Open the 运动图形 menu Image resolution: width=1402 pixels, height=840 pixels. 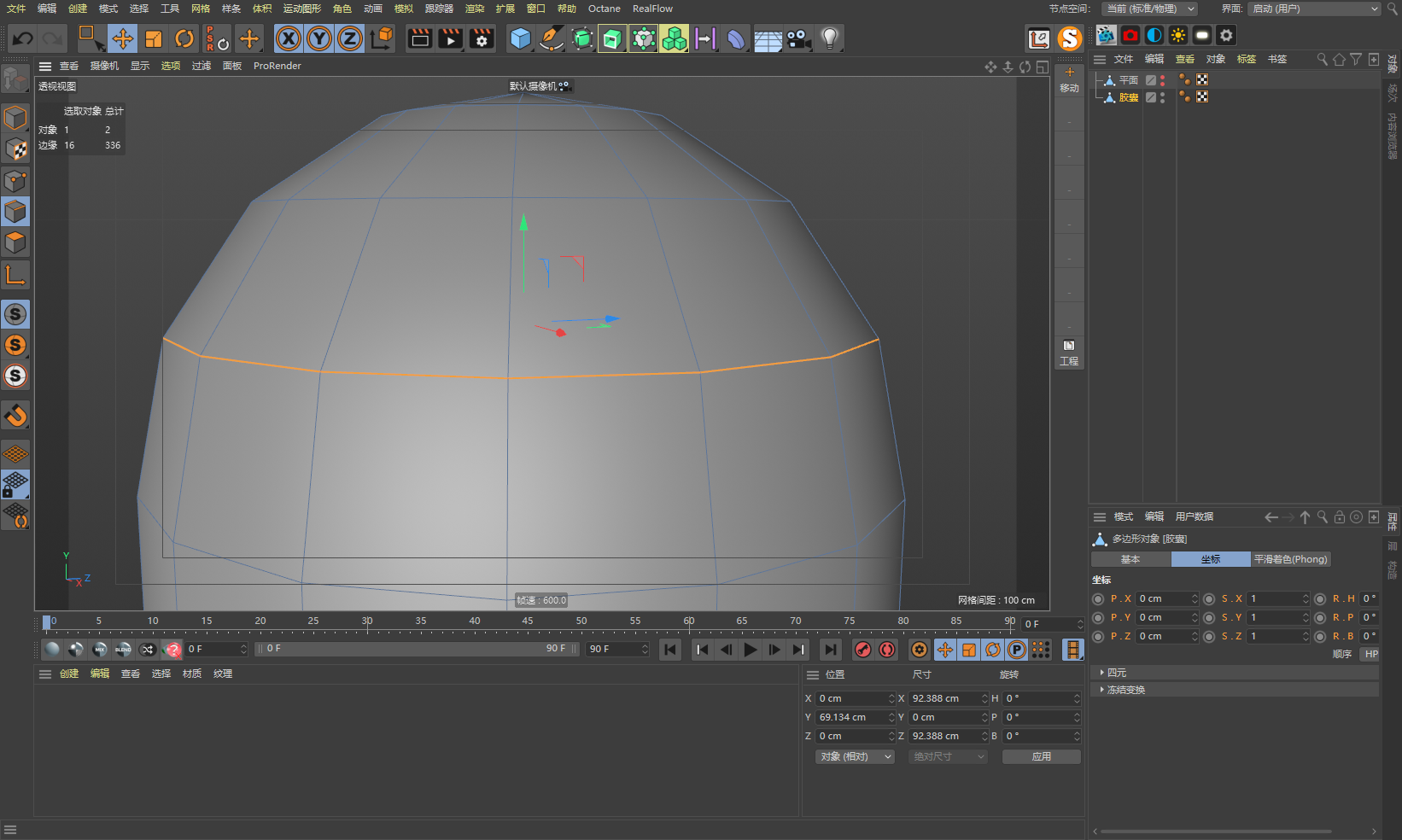302,9
